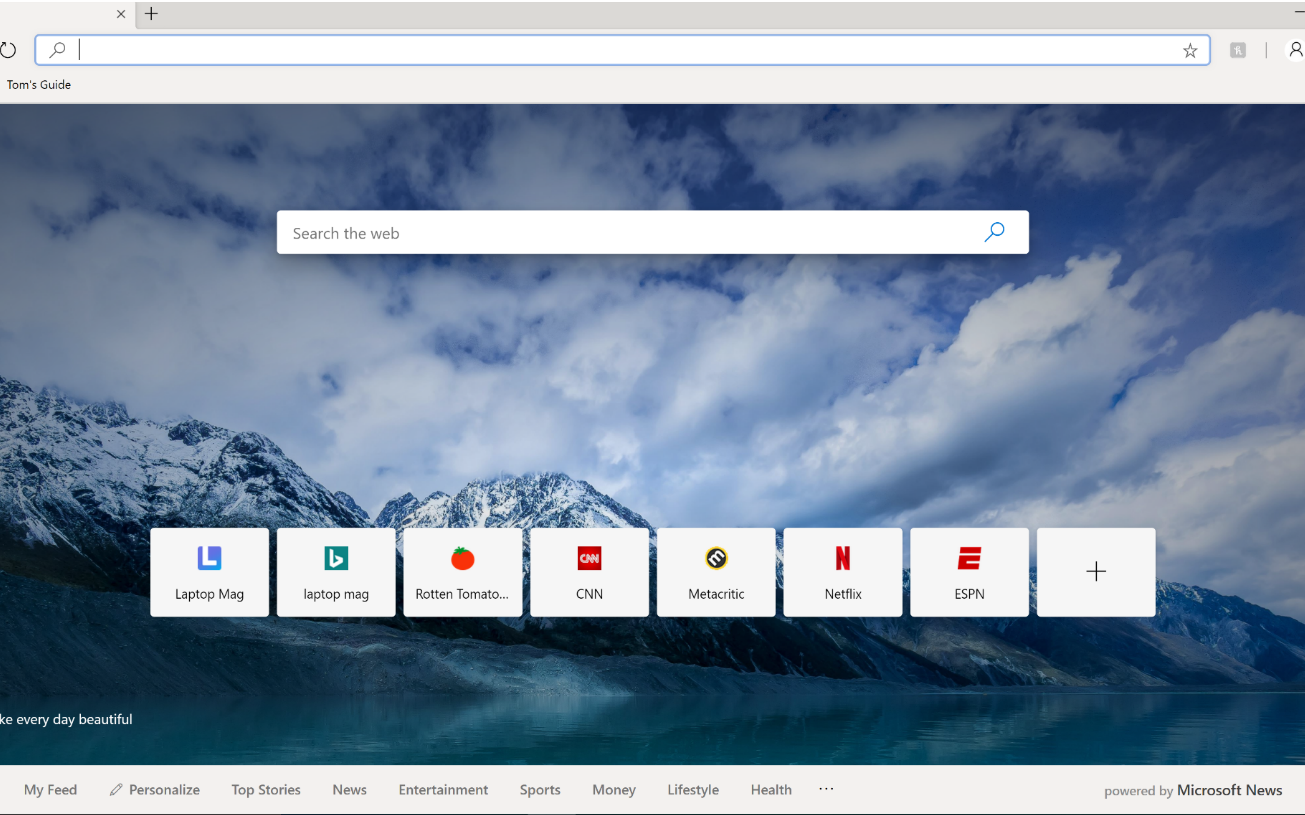Viewport: 1305px width, 815px height.
Task: Close the current browser tab
Action: click(x=121, y=14)
